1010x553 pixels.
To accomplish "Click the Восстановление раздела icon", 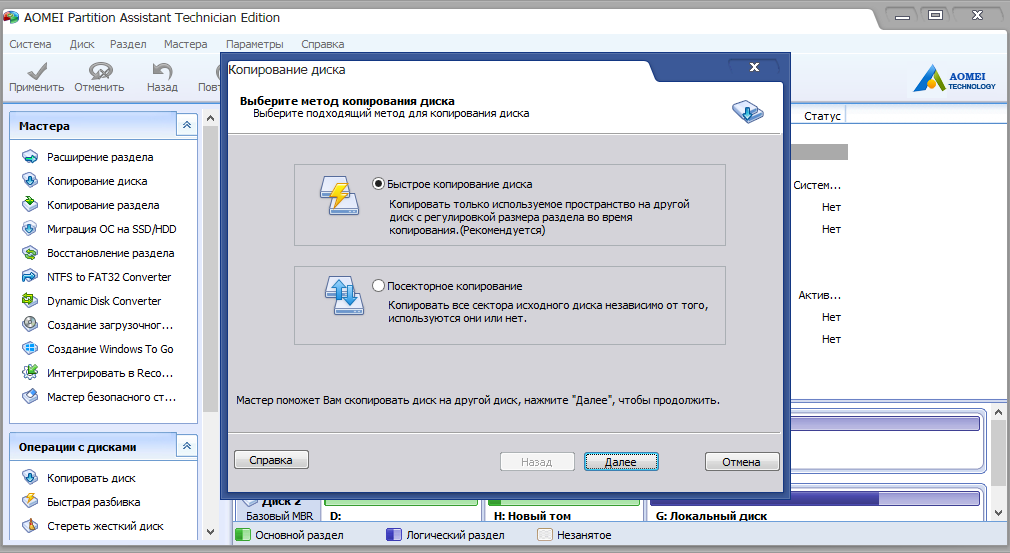I will (x=30, y=252).
